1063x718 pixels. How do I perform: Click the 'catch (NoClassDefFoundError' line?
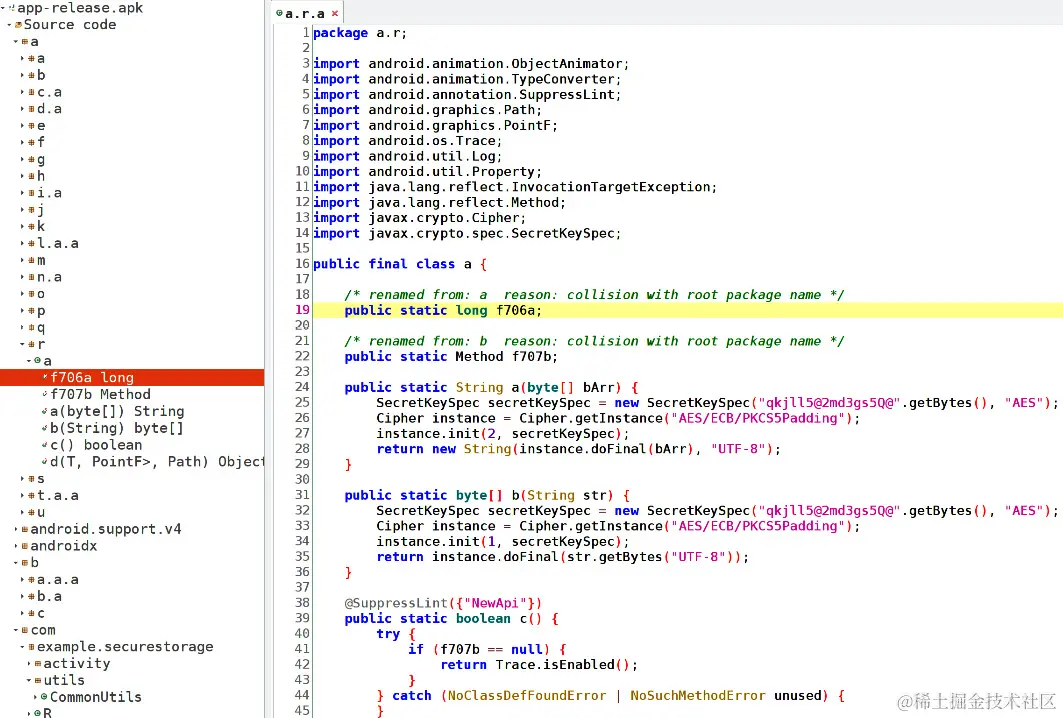pyautogui.click(x=610, y=696)
